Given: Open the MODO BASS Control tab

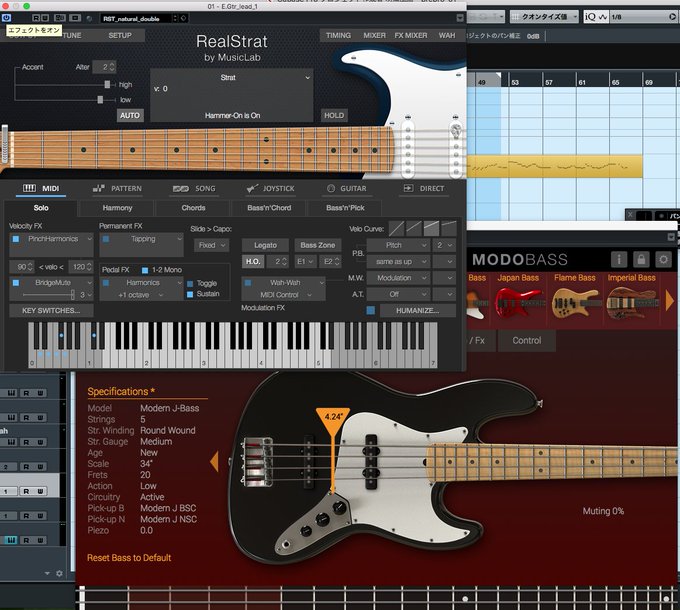Looking at the screenshot, I should (x=526, y=341).
